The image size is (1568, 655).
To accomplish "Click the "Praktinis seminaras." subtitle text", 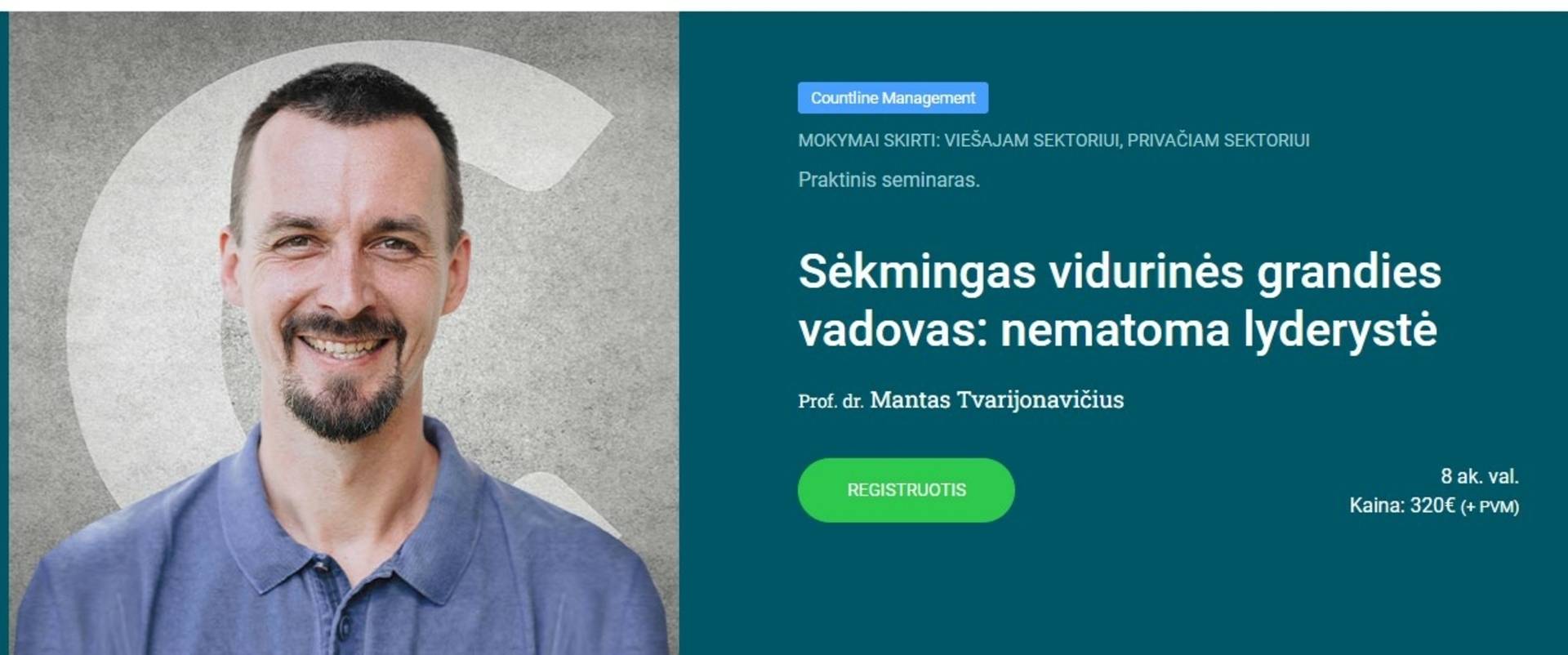I will coord(889,180).
